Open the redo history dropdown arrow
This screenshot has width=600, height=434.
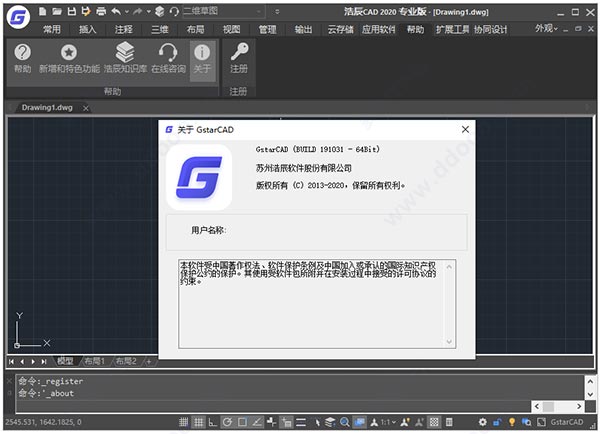pyautogui.click(x=148, y=12)
